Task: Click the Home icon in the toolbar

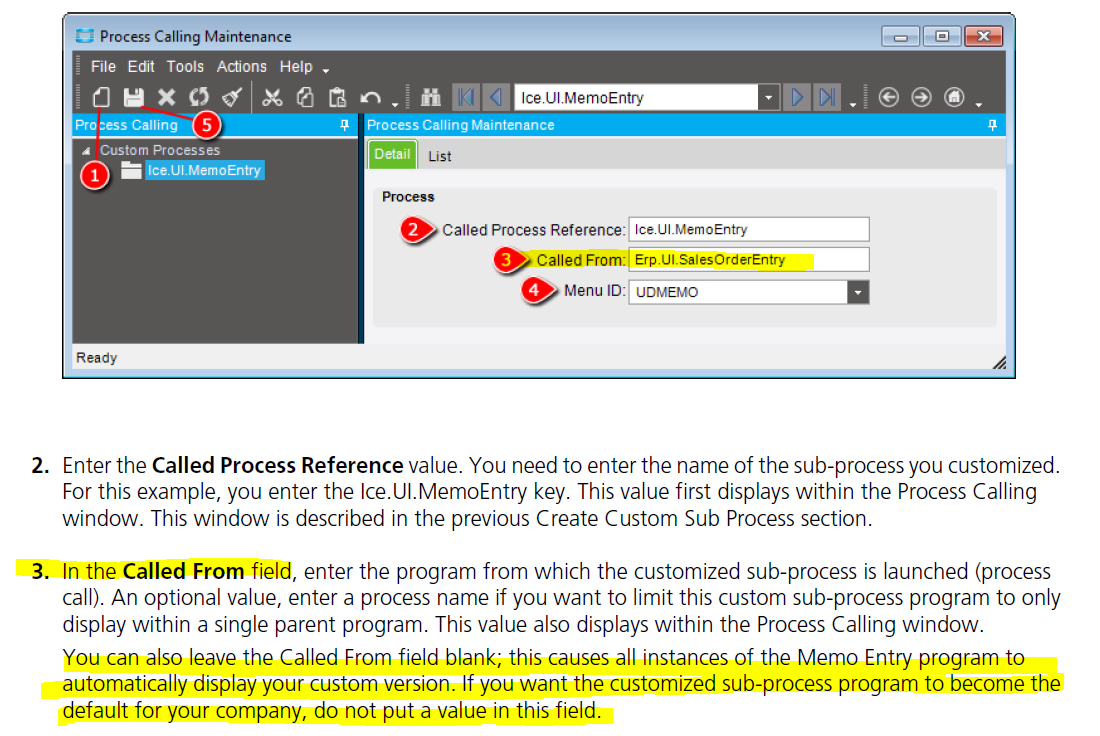Action: (x=954, y=97)
